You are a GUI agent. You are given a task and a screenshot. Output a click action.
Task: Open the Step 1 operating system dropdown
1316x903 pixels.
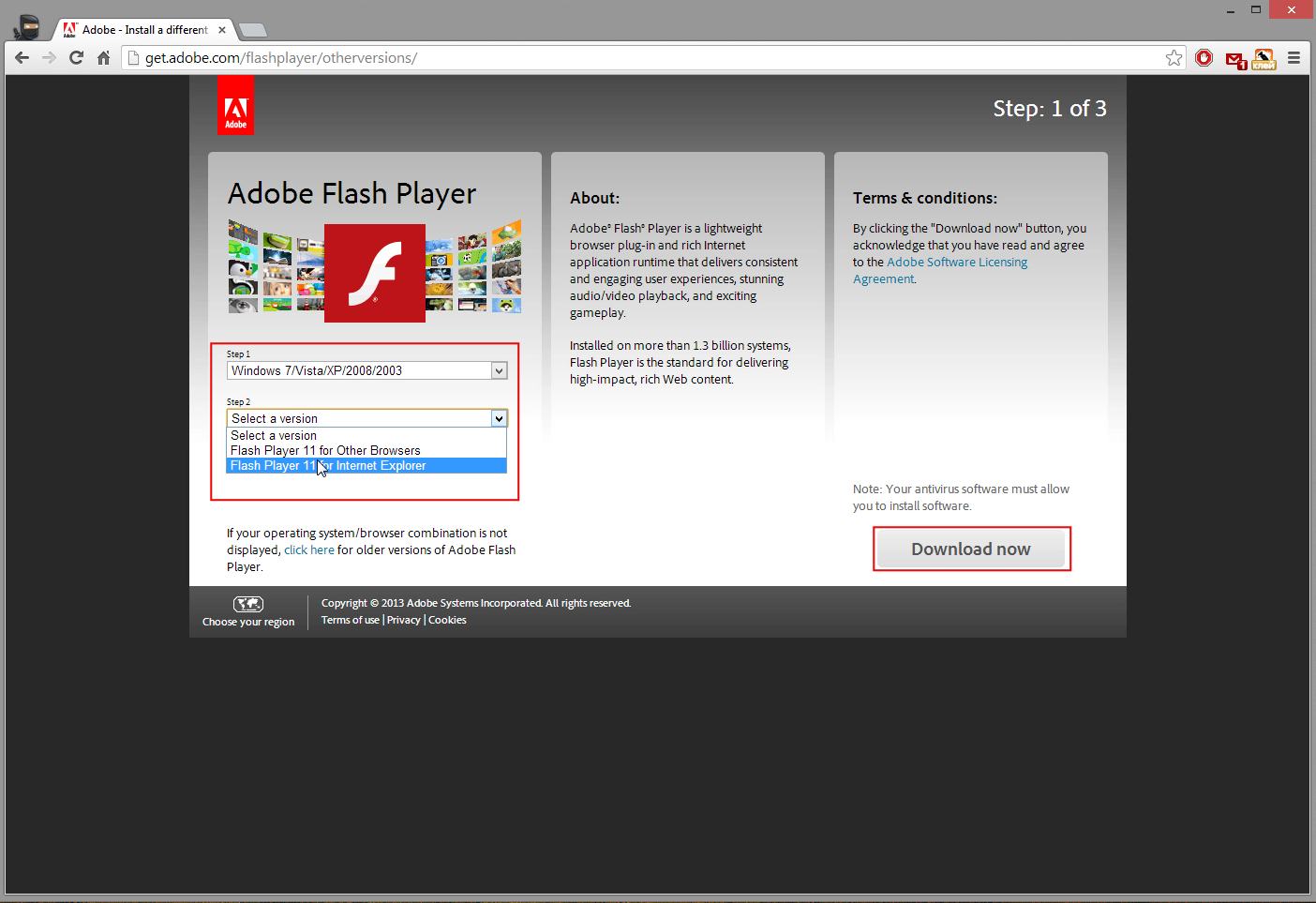(x=366, y=370)
